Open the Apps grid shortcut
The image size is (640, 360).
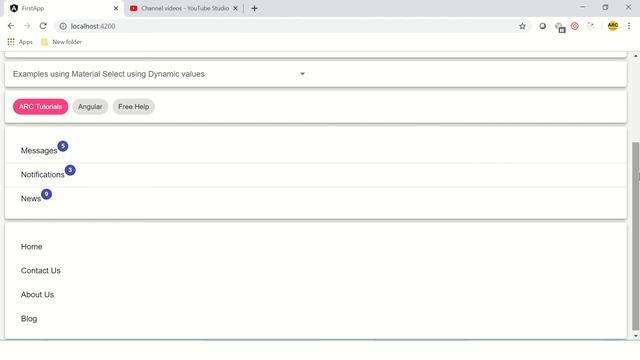point(20,42)
